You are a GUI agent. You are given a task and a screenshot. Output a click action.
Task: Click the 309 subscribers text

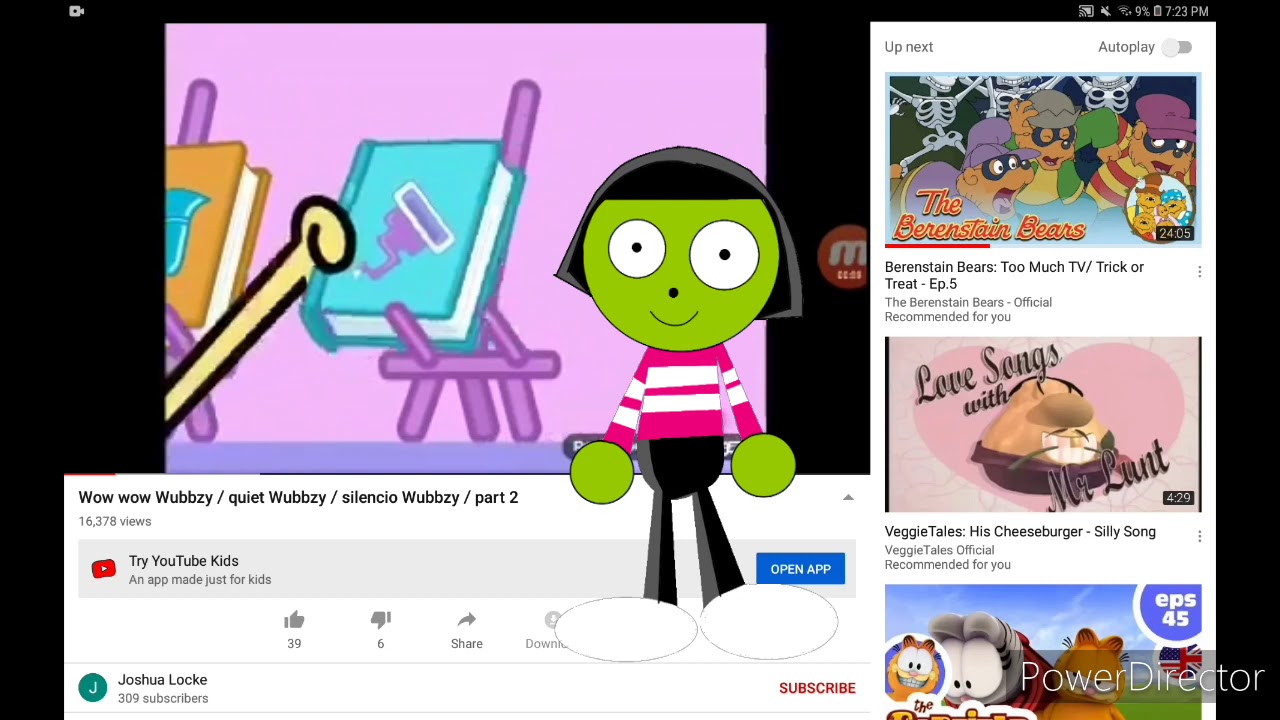(x=163, y=698)
